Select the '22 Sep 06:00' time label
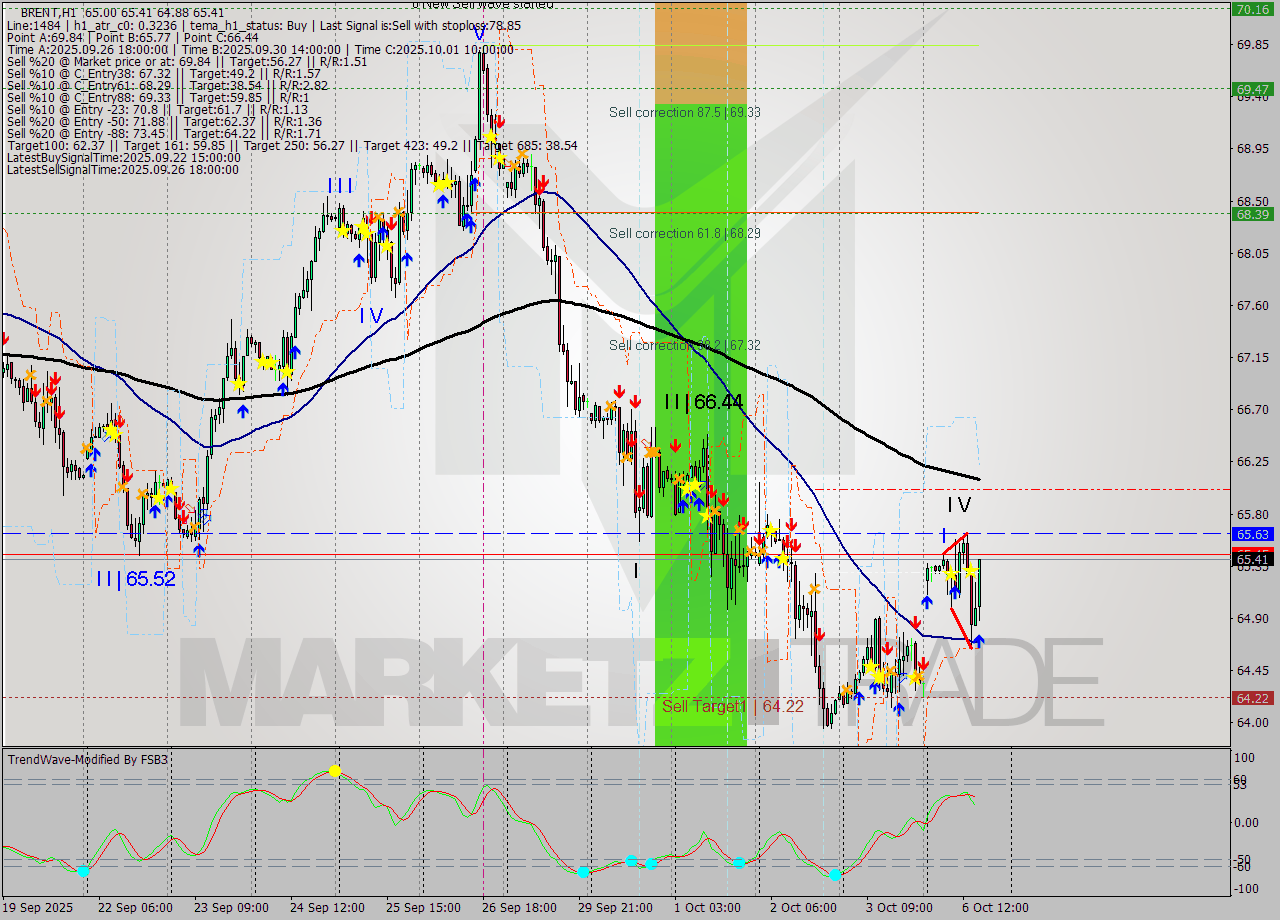This screenshot has width=1280, height=920. coord(137,908)
